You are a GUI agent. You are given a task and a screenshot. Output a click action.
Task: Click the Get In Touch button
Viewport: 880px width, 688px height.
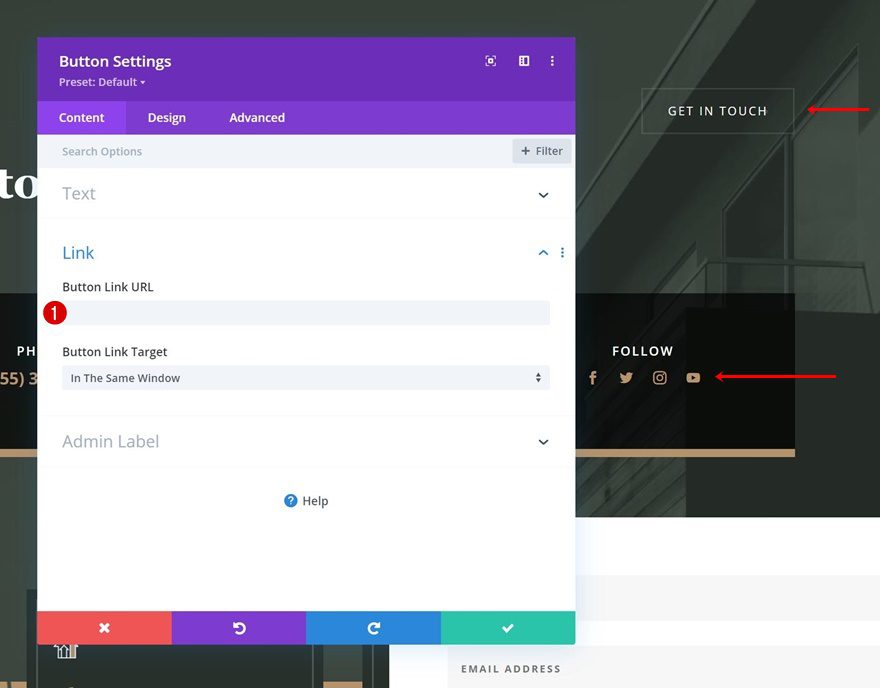(x=717, y=111)
